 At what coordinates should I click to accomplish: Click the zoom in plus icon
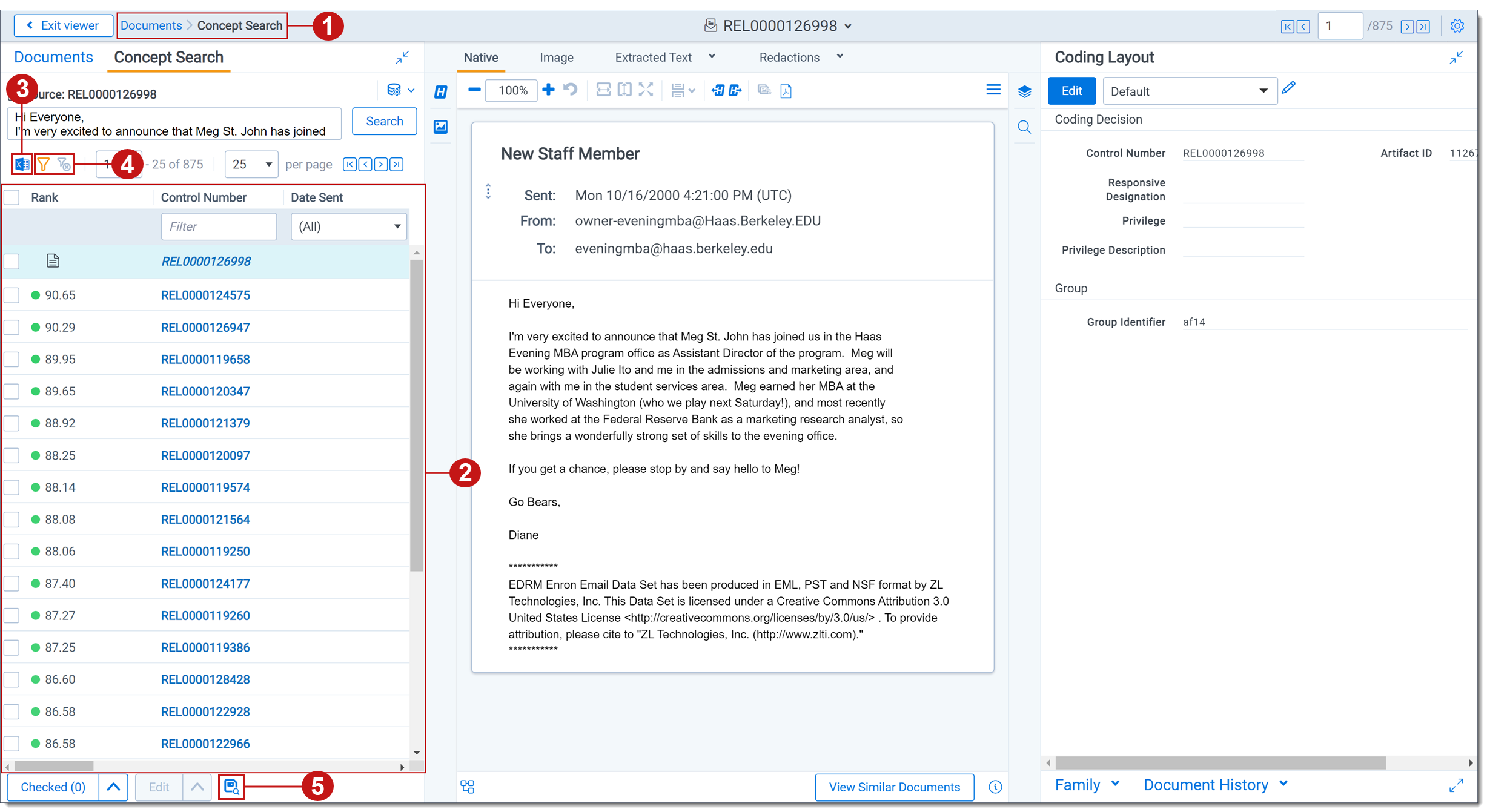(548, 90)
